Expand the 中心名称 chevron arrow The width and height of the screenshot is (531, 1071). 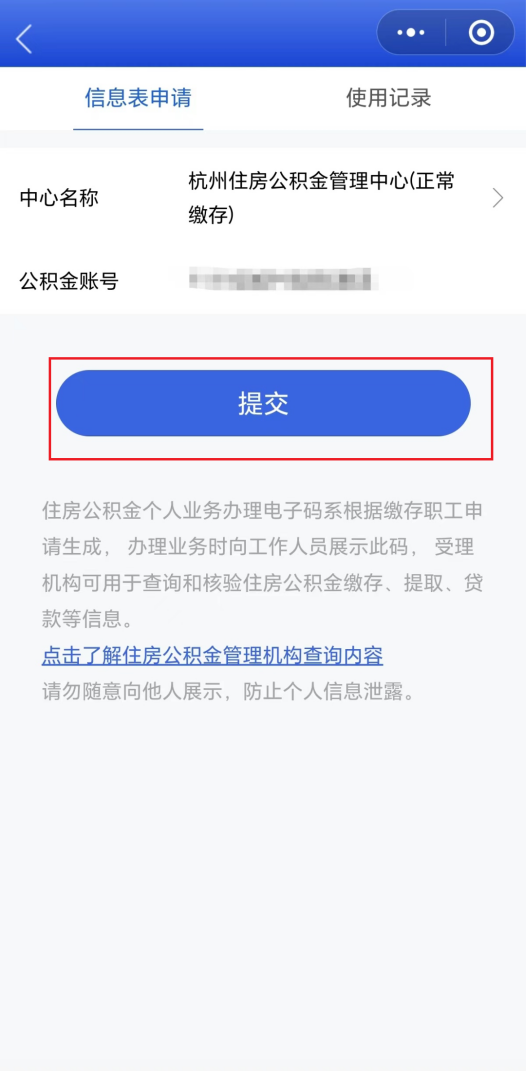tap(498, 198)
